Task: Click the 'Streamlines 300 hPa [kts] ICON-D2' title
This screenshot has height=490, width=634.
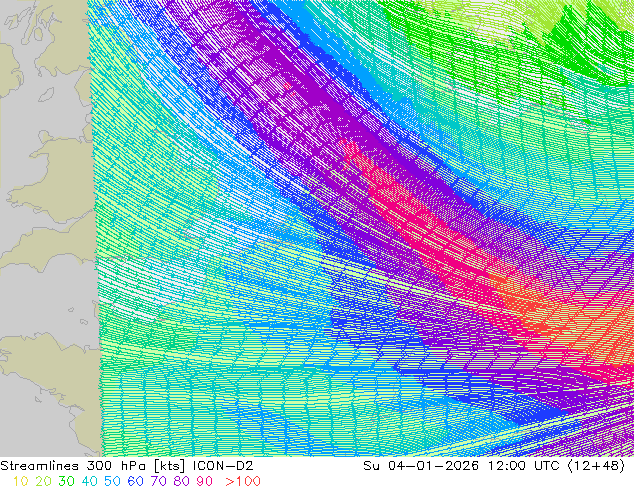Action: 127,466
